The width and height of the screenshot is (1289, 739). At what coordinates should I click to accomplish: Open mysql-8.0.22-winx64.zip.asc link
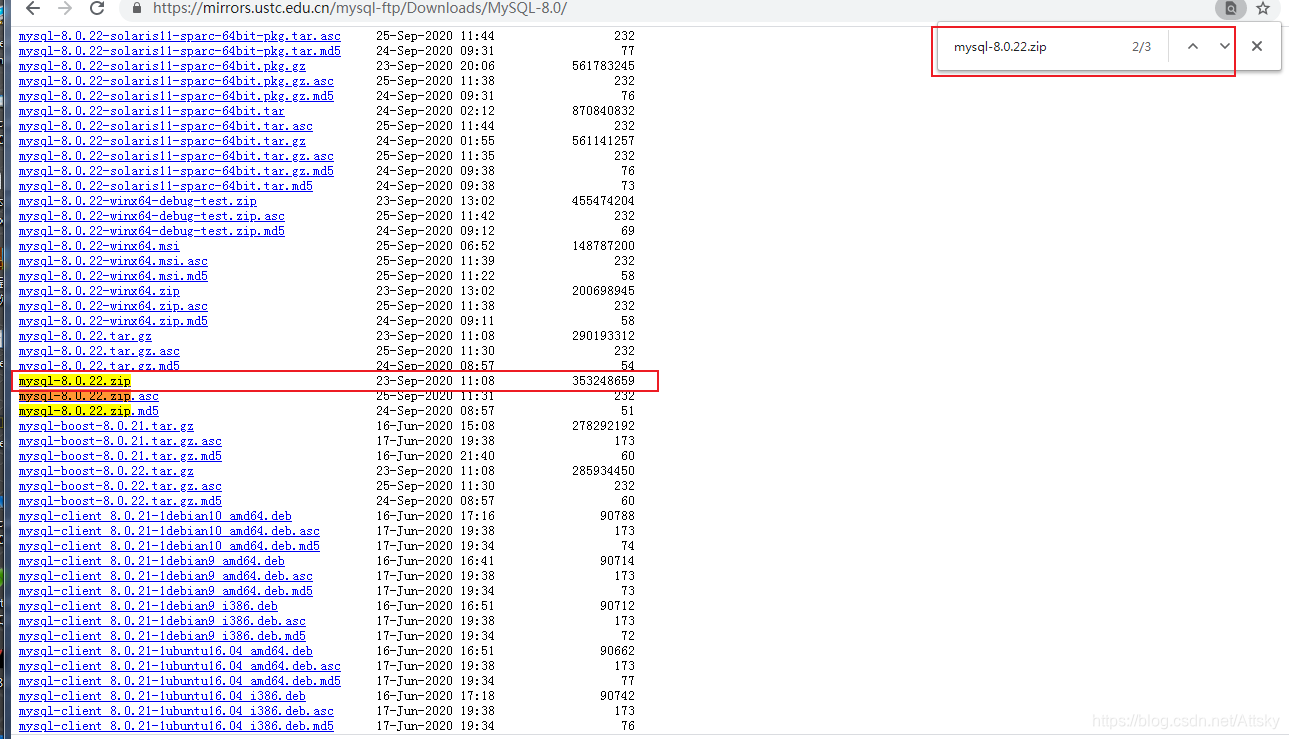tap(113, 306)
